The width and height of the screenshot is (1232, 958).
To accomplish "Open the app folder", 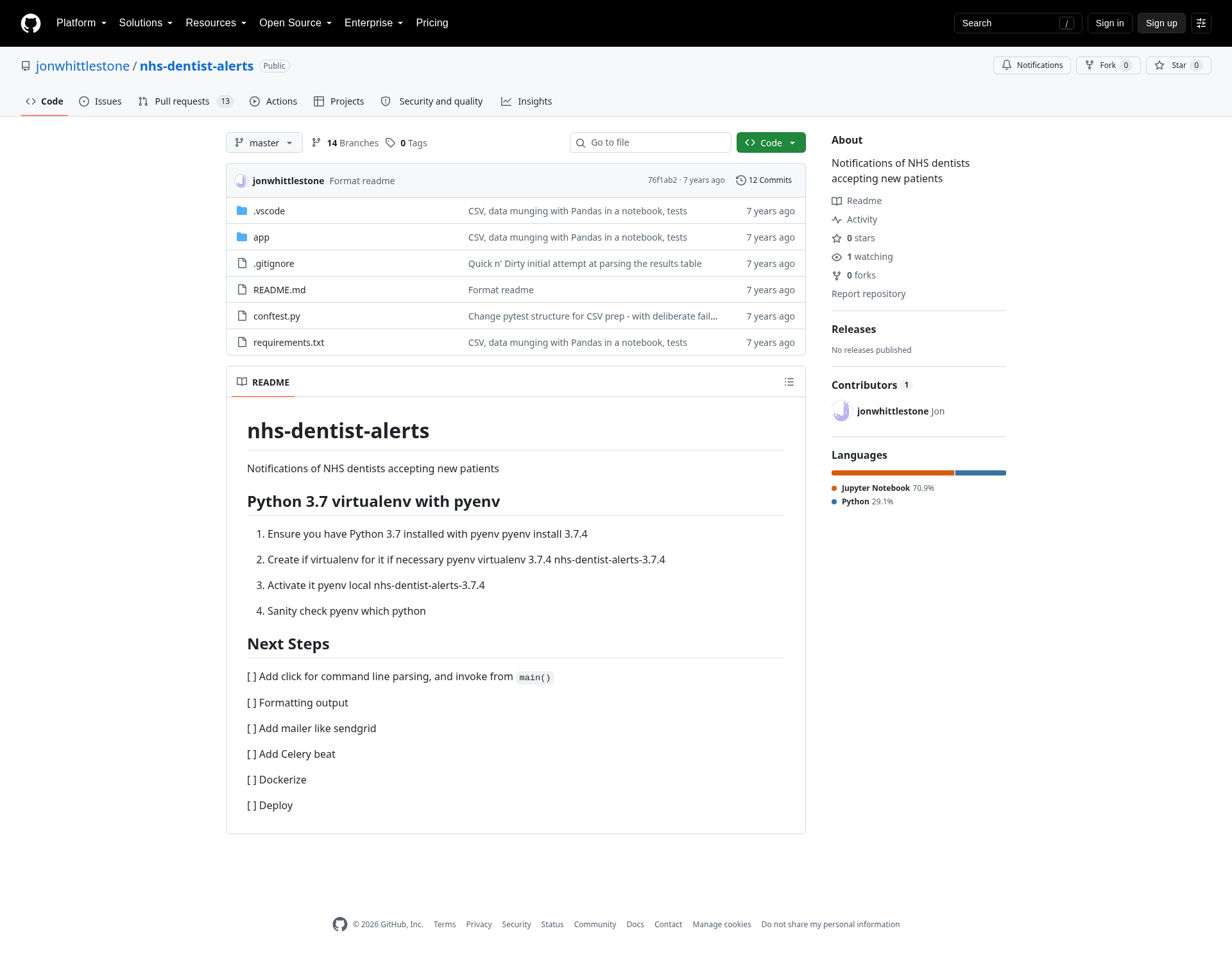I will coord(261,237).
